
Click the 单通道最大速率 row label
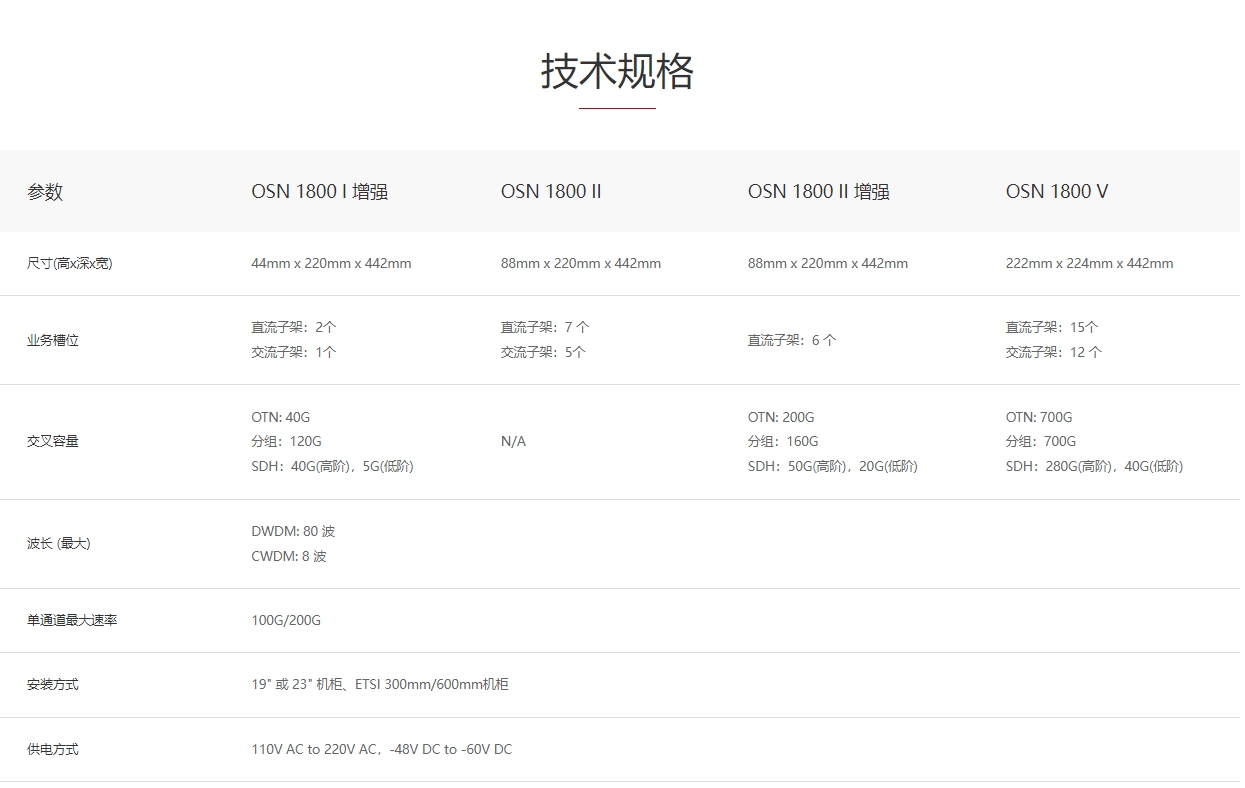pyautogui.click(x=72, y=620)
